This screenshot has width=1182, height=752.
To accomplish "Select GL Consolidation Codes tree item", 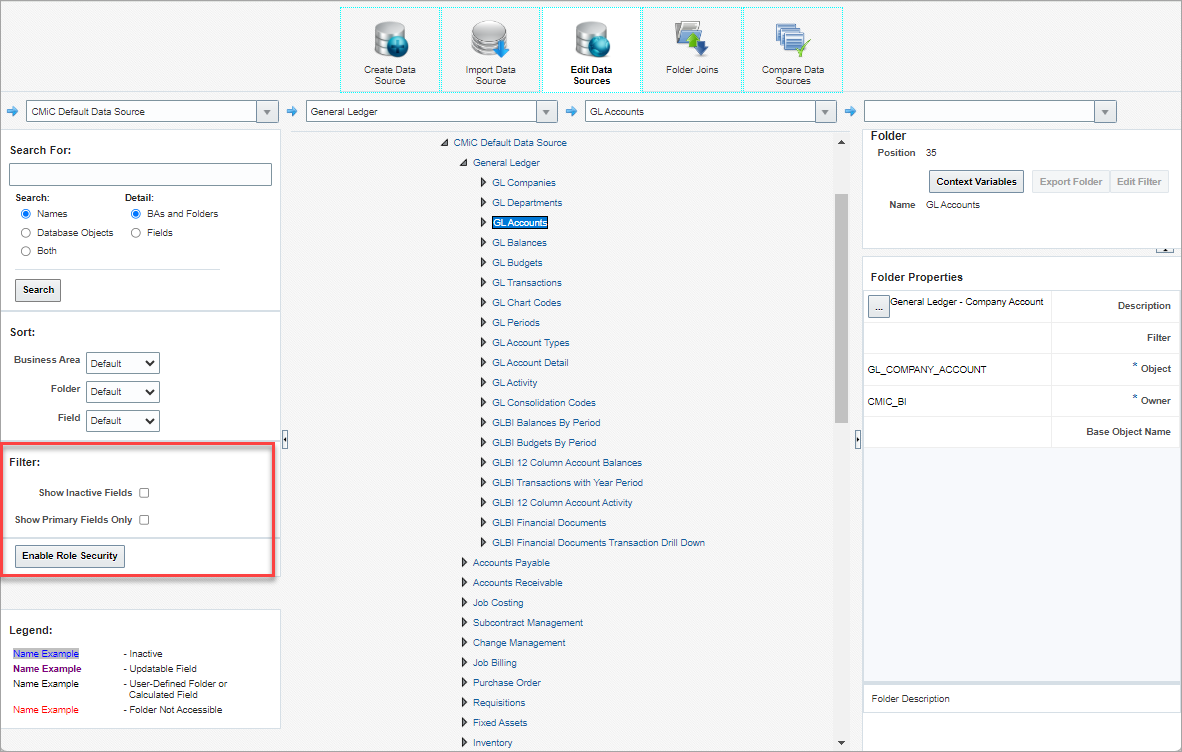I will tap(544, 402).
